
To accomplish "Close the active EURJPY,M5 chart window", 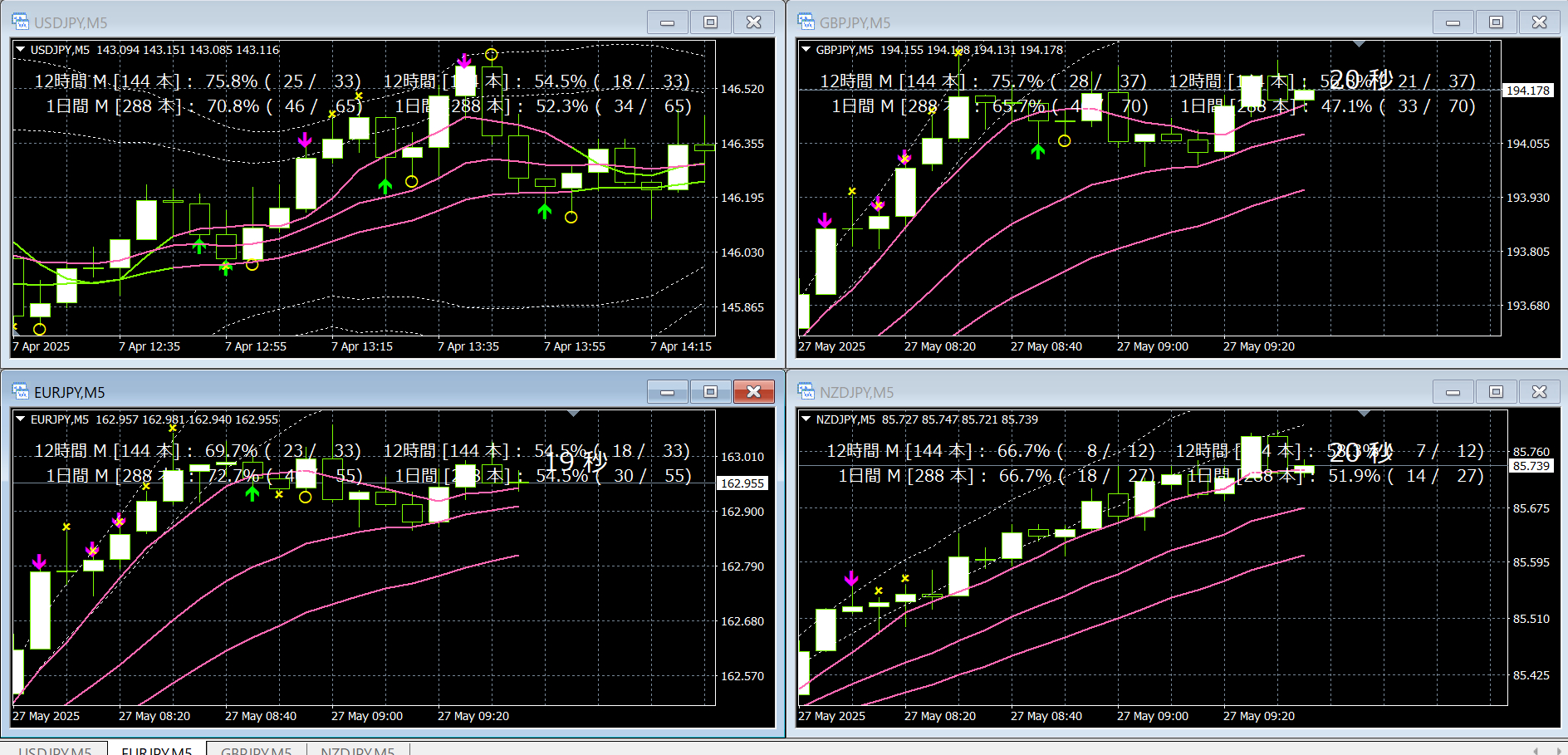I will [754, 392].
